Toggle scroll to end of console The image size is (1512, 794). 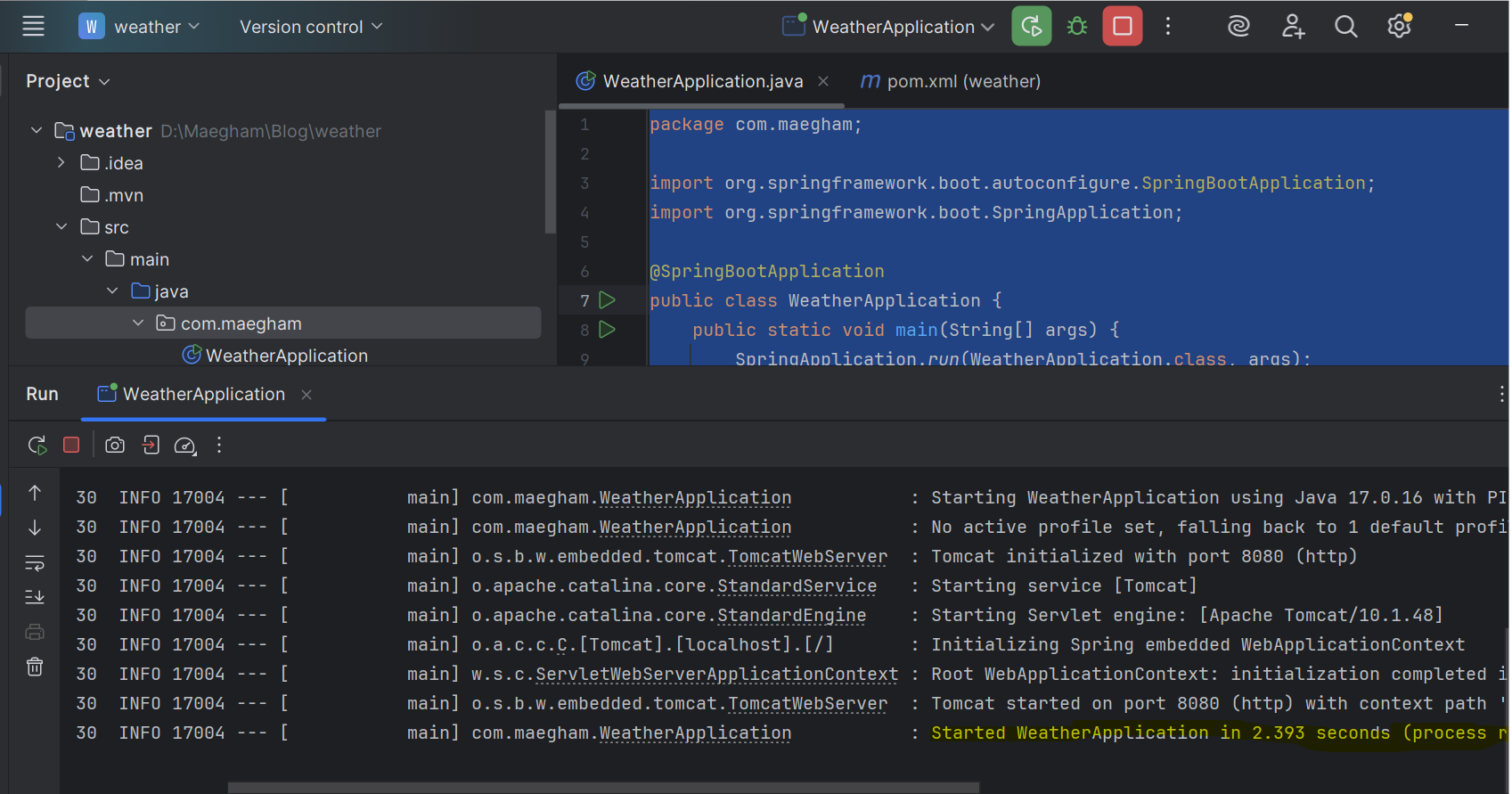35,597
